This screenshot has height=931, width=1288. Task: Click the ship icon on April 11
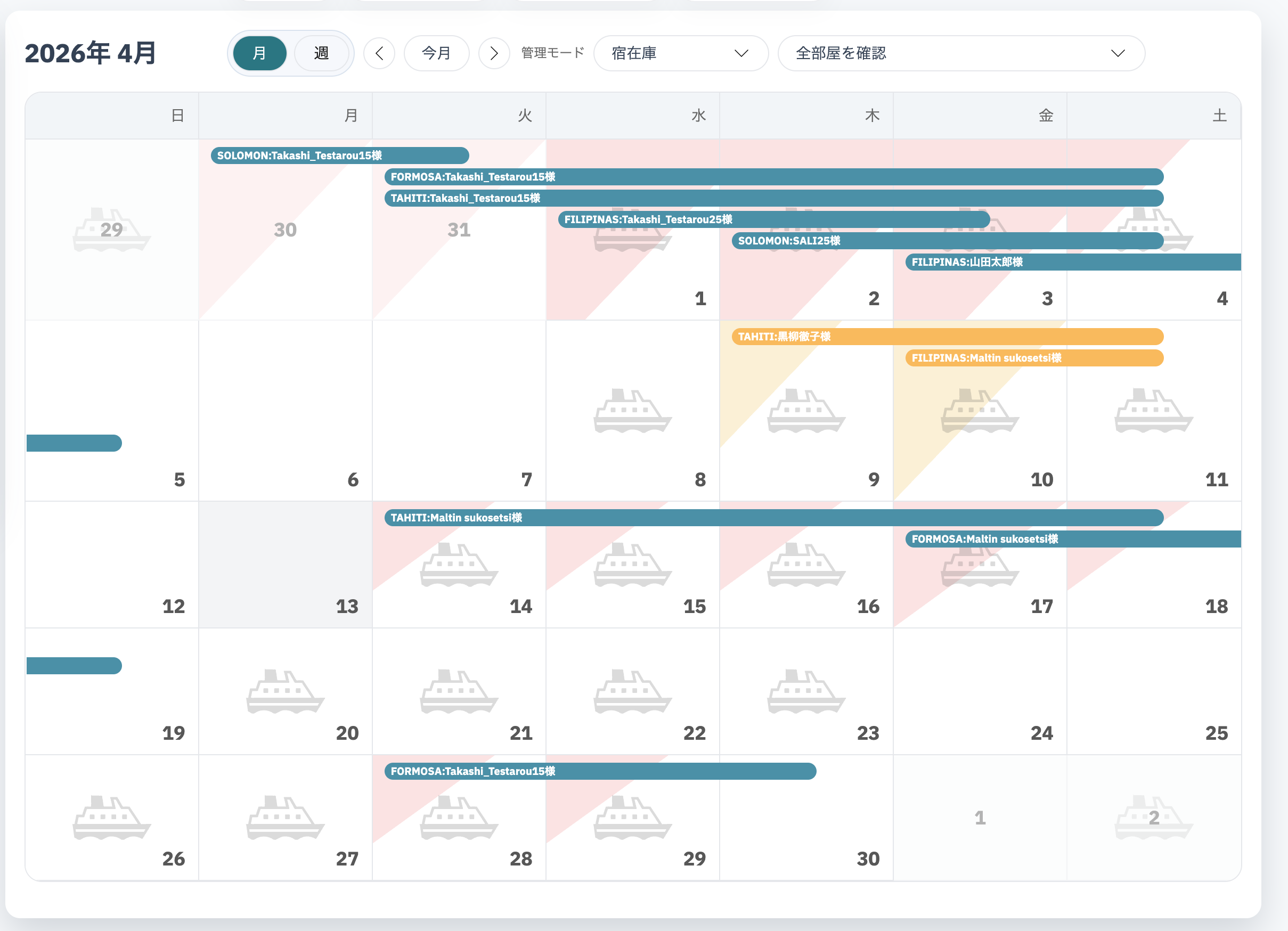[1153, 411]
